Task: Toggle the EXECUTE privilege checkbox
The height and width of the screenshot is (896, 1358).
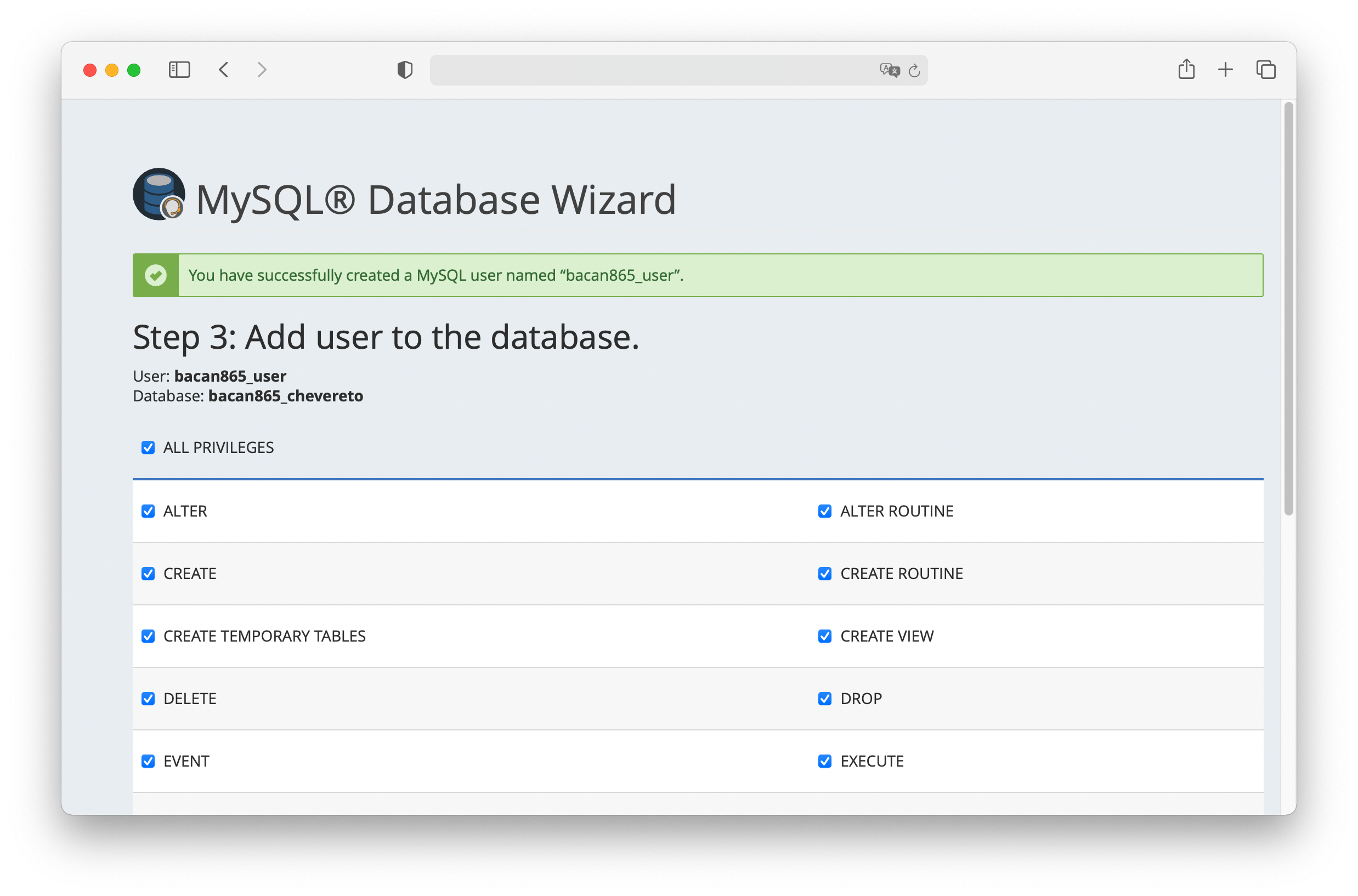Action: (825, 761)
